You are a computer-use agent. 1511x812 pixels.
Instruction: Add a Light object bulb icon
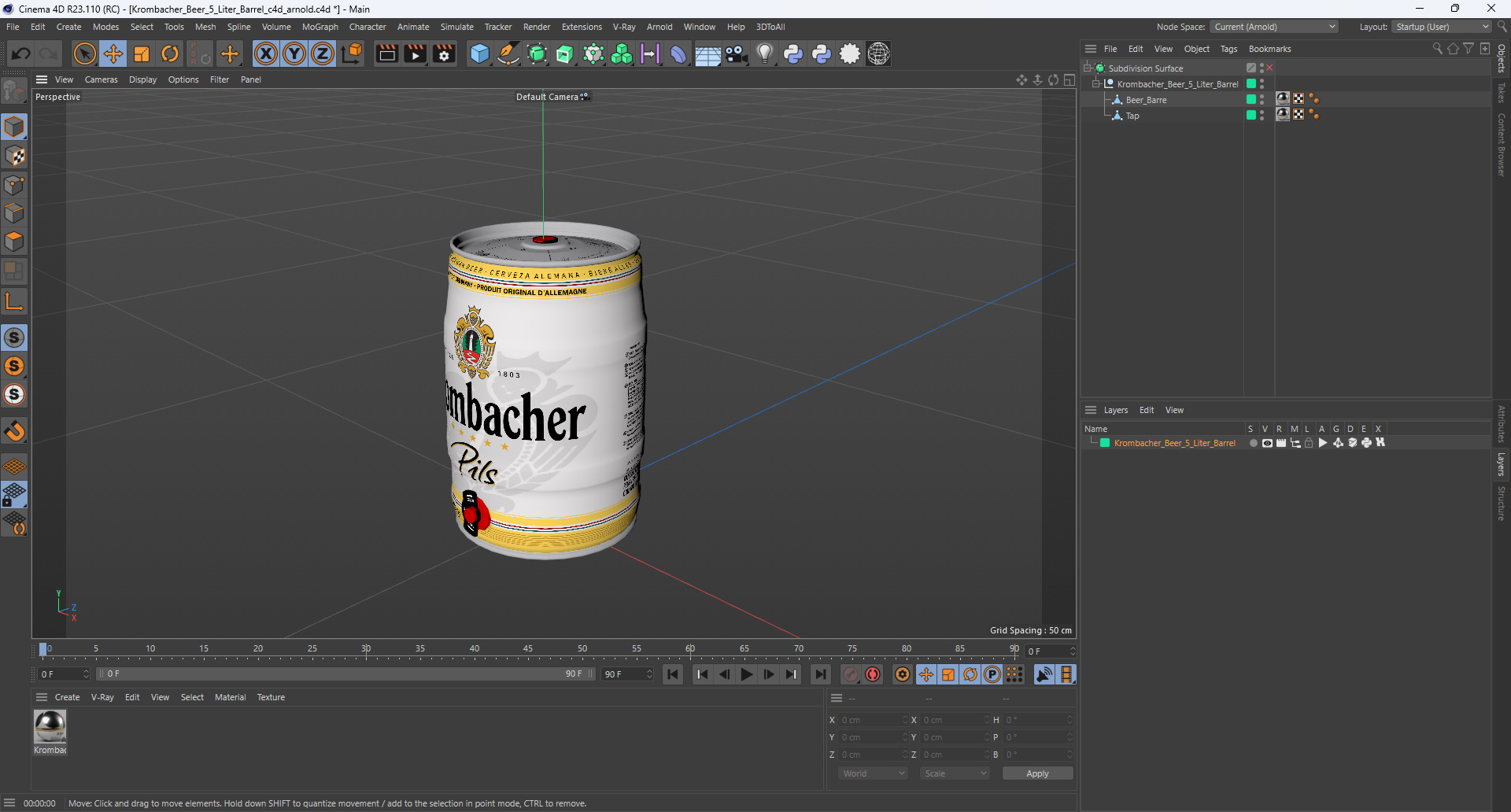point(765,54)
